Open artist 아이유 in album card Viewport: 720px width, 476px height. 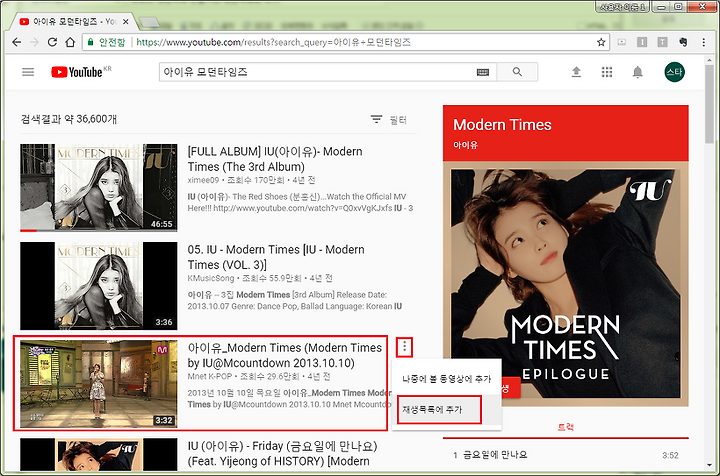(465, 145)
